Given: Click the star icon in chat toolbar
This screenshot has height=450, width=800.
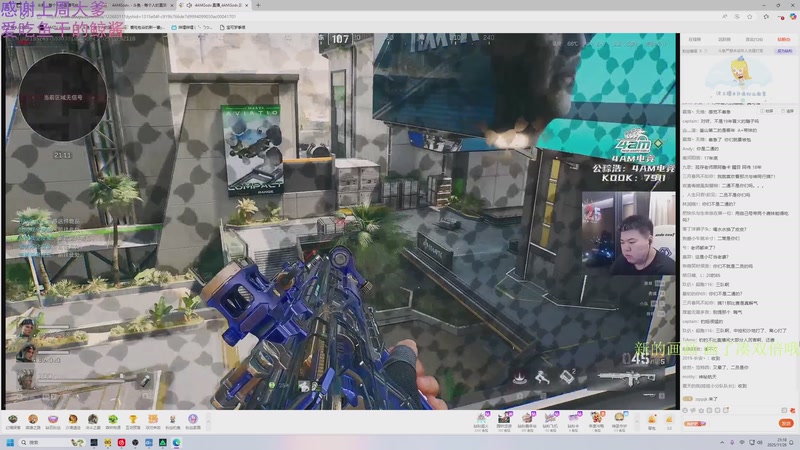Looking at the screenshot, I should 702,410.
